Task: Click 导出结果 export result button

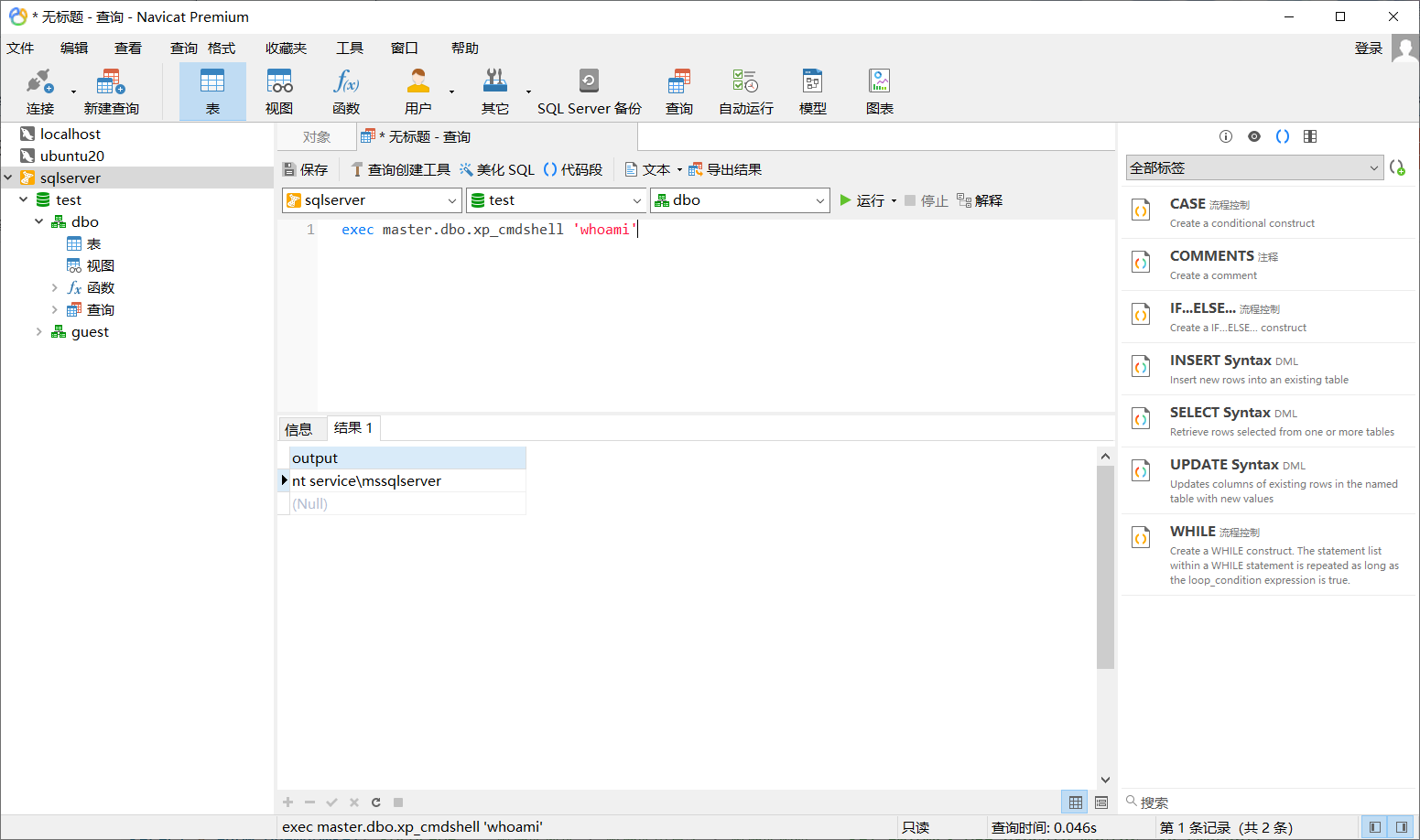Action: point(725,169)
